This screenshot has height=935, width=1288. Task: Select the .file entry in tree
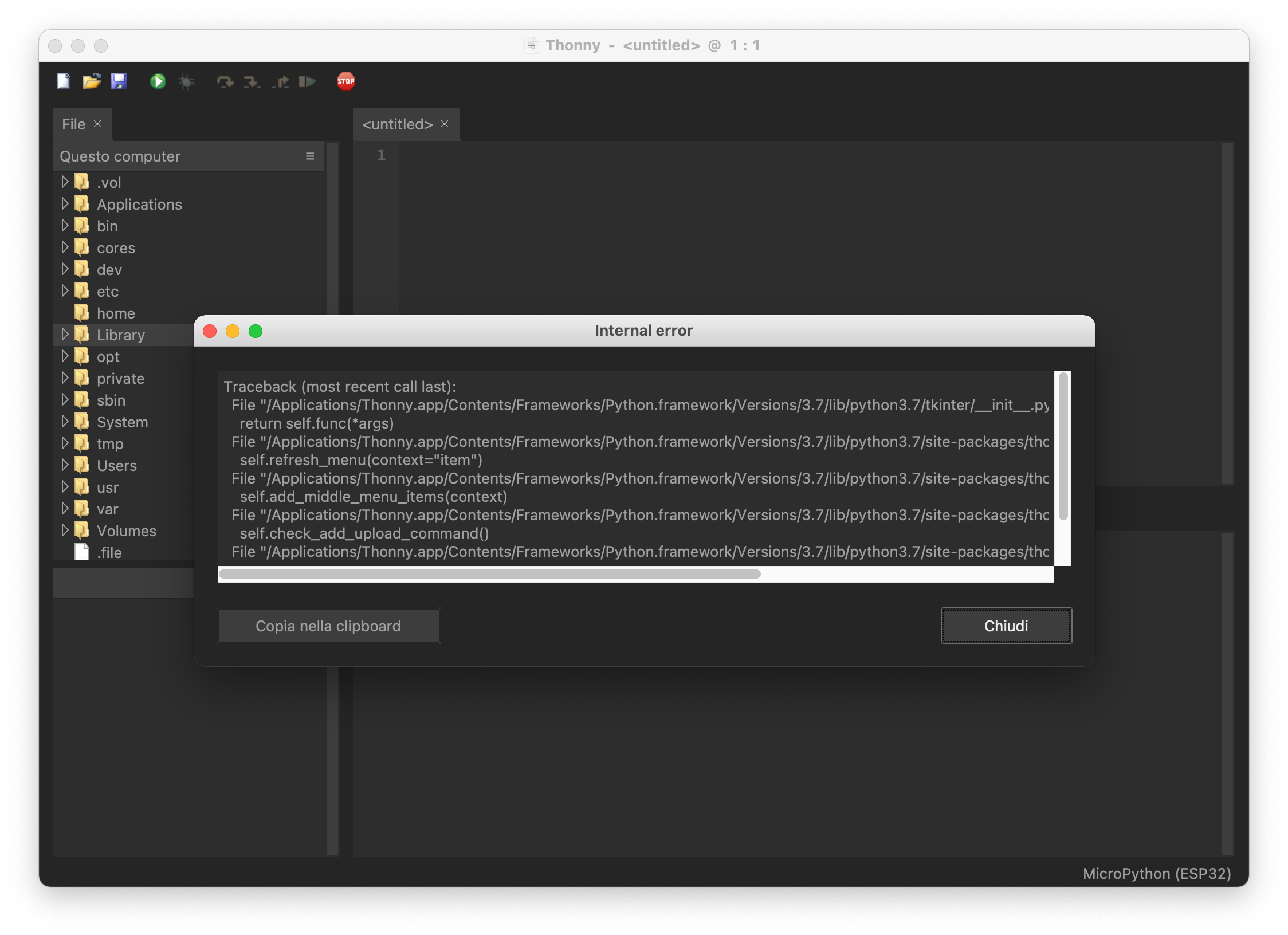(109, 552)
